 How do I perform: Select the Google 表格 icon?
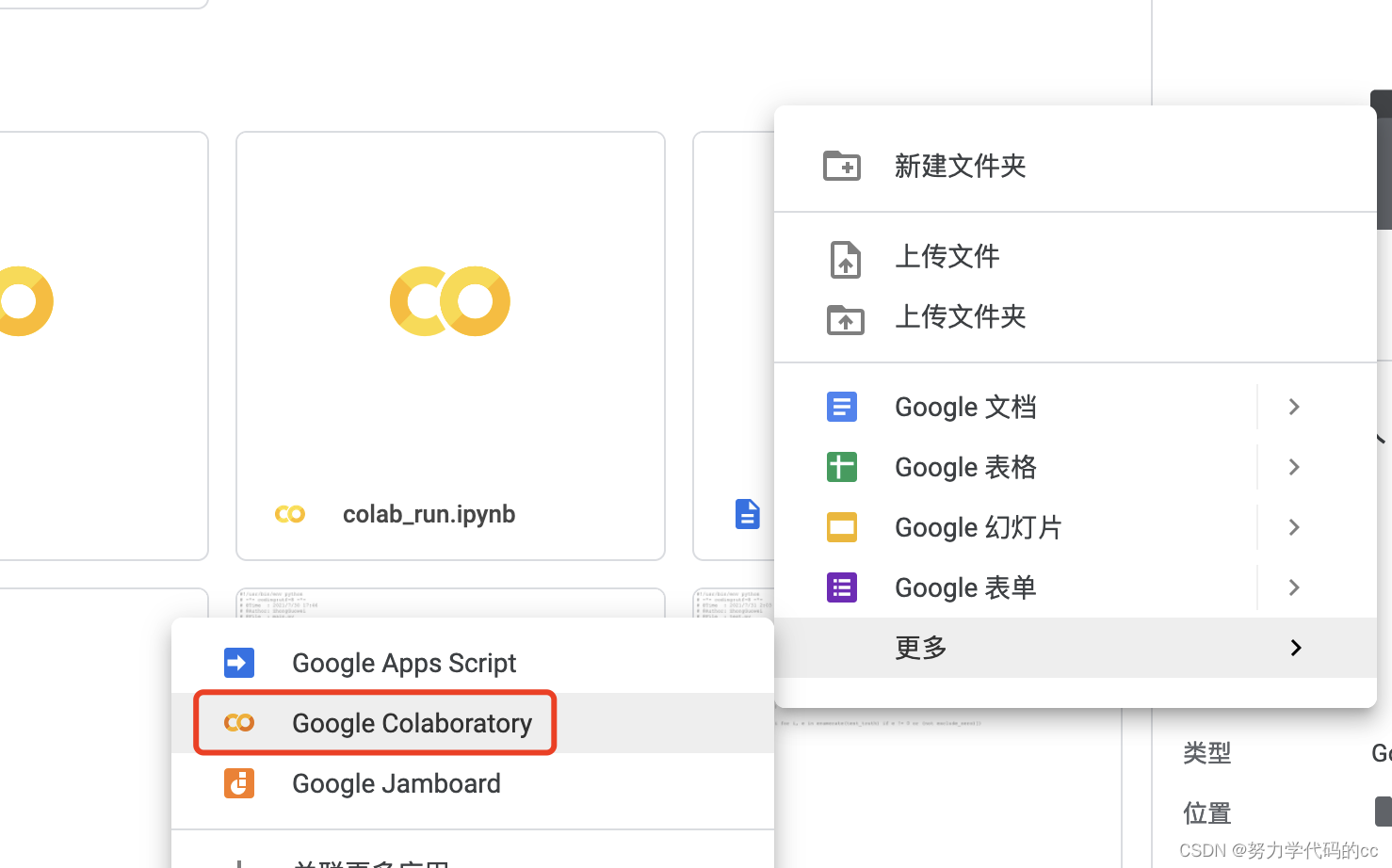pos(841,466)
